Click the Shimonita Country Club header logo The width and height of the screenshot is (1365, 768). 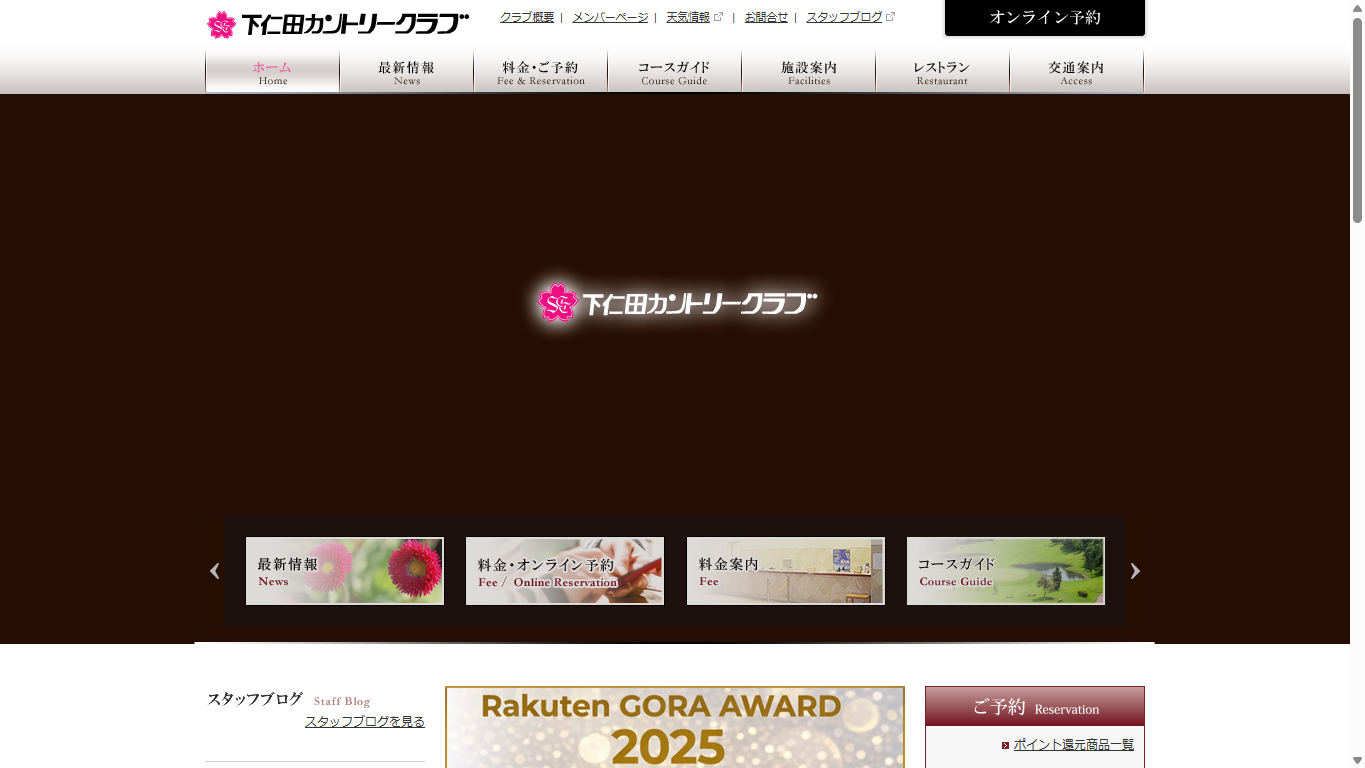point(338,24)
